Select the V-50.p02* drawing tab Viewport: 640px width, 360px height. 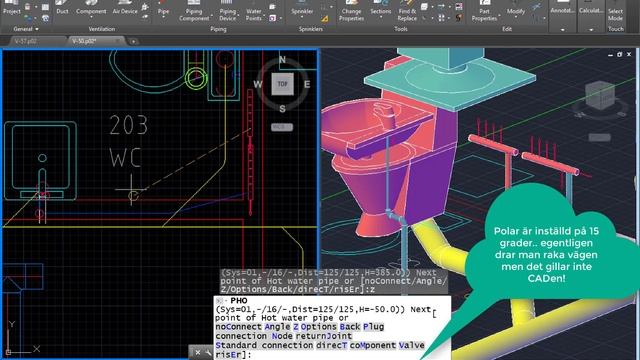point(84,41)
